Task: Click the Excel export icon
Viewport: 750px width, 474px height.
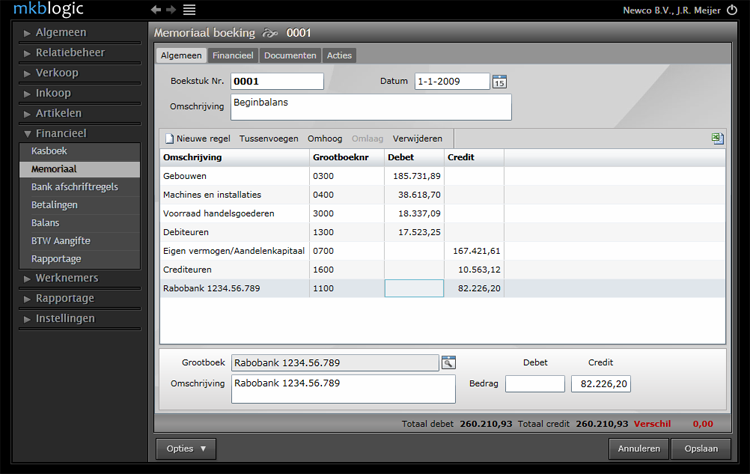Action: pyautogui.click(x=717, y=138)
